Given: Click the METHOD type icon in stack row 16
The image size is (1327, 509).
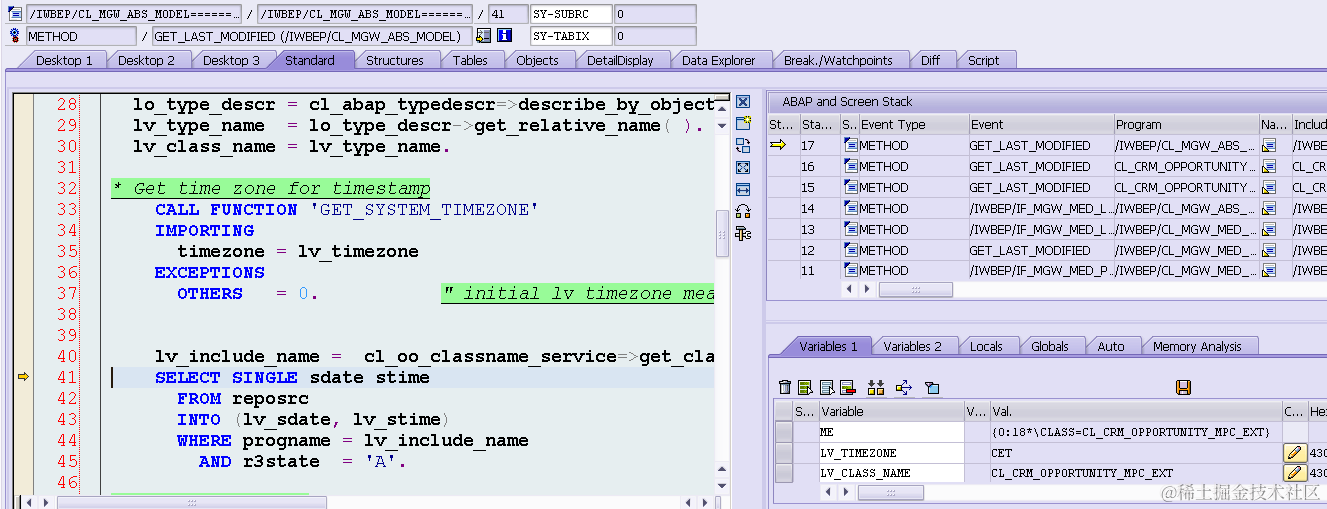Looking at the screenshot, I should pyautogui.click(x=851, y=166).
